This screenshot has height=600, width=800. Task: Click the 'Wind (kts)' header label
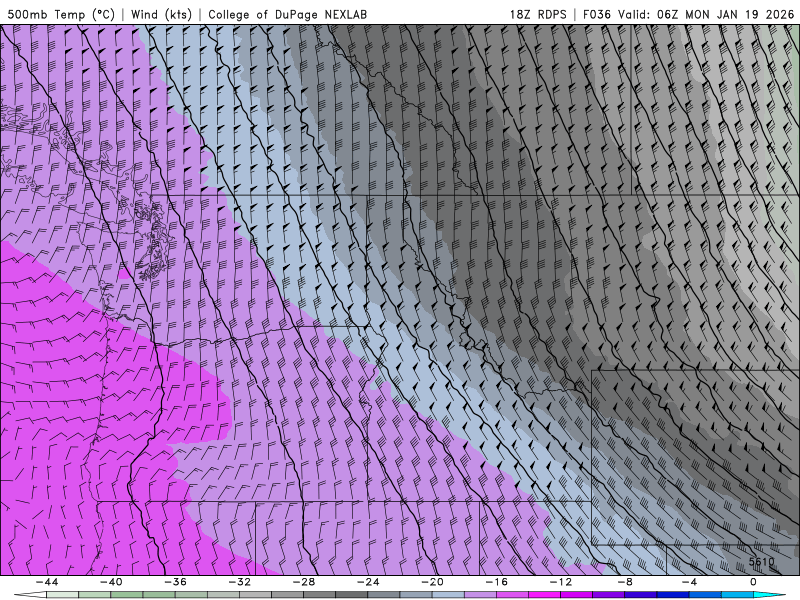pyautogui.click(x=161, y=14)
